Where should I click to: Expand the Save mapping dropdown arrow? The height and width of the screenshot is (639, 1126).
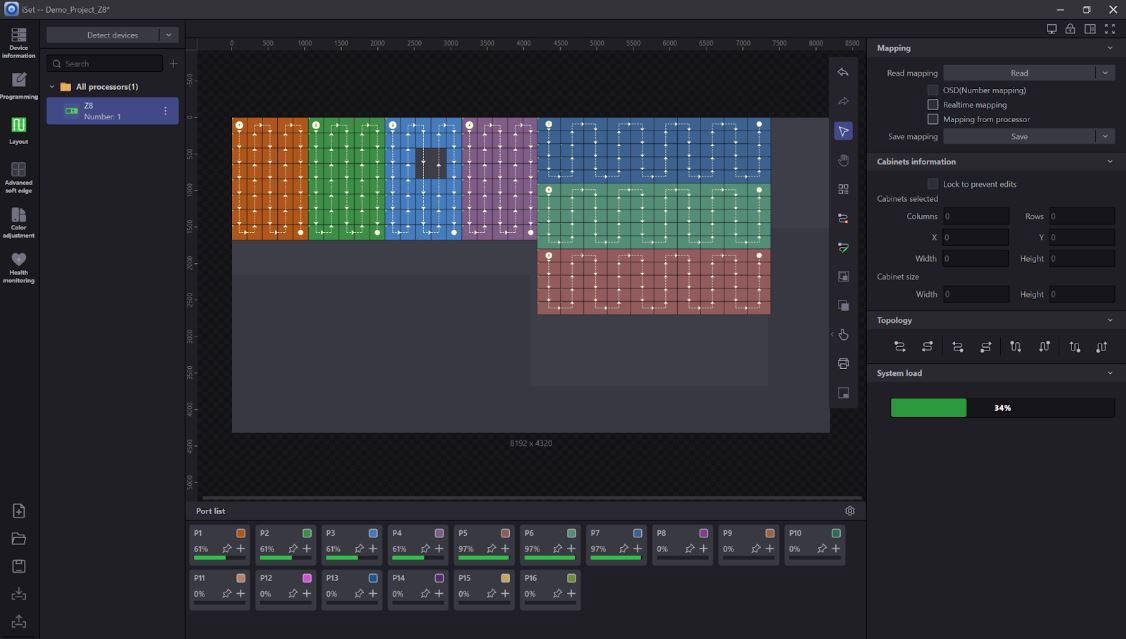click(x=1105, y=136)
